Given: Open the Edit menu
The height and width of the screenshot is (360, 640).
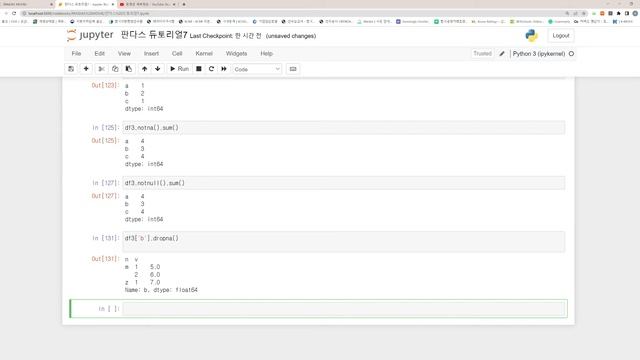Looking at the screenshot, I should (99, 53).
